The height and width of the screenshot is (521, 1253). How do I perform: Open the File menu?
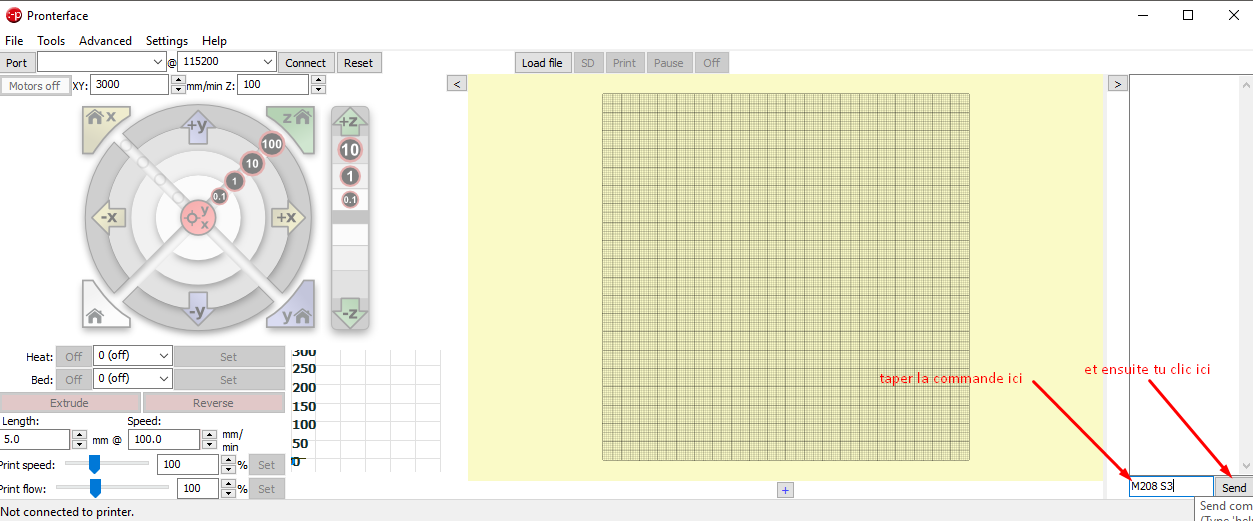click(x=14, y=41)
